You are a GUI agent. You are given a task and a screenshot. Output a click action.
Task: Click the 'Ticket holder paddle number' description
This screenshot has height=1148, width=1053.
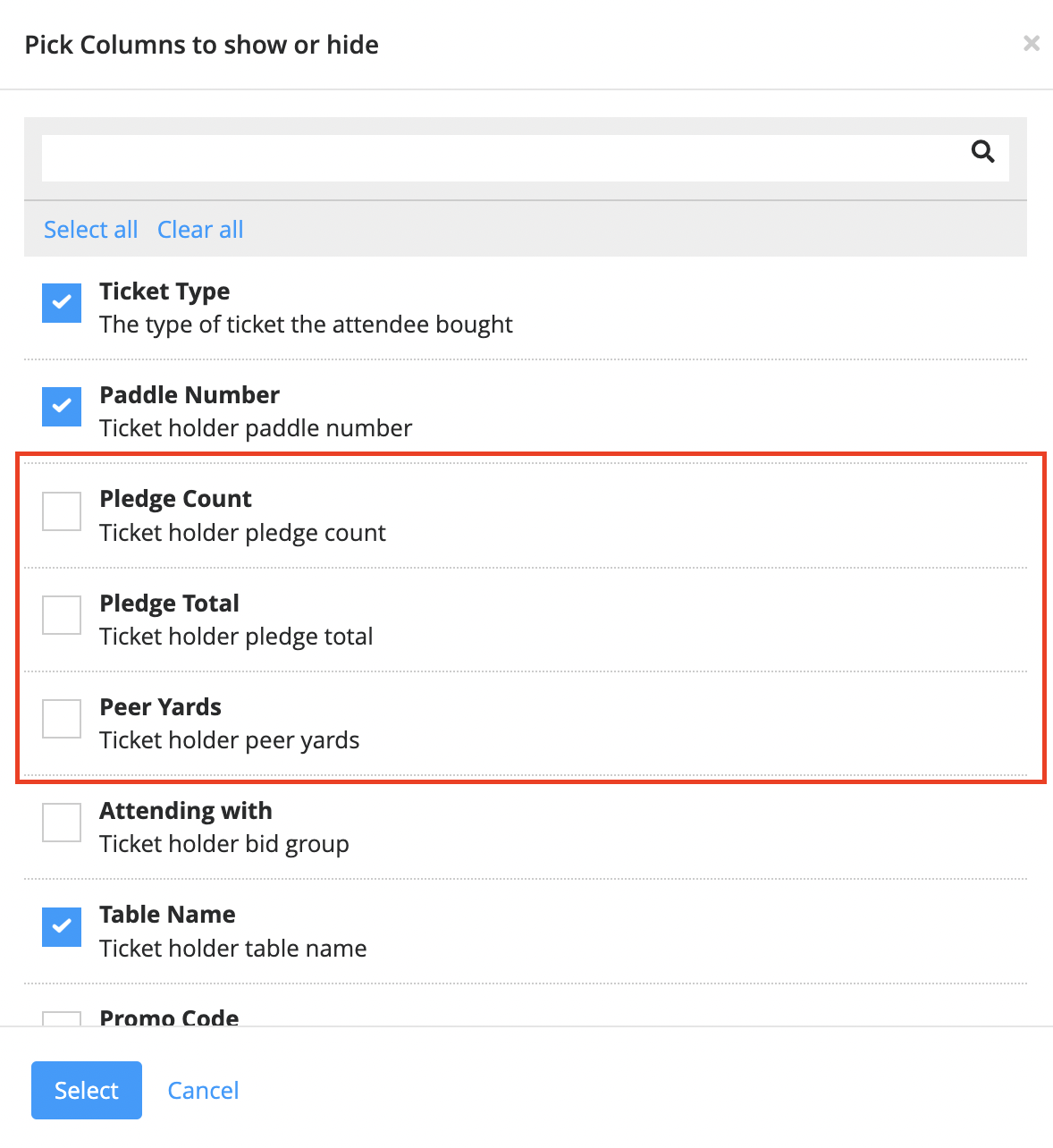[256, 428]
